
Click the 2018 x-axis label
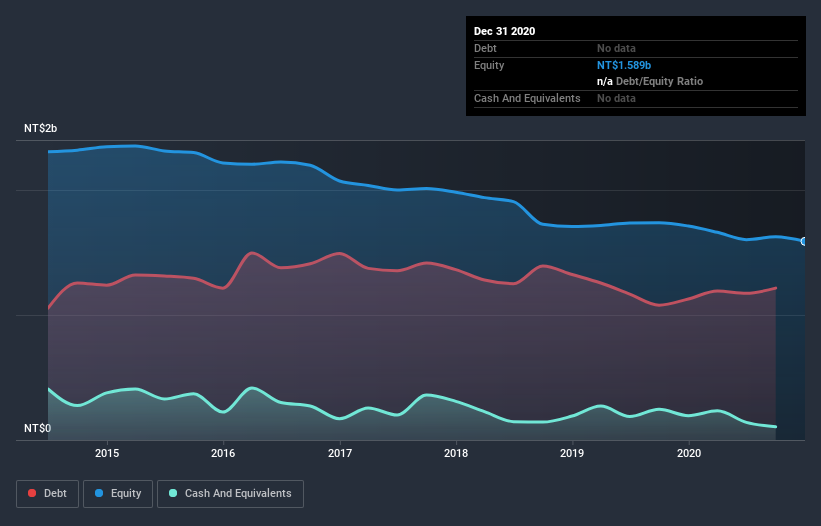tap(456, 453)
